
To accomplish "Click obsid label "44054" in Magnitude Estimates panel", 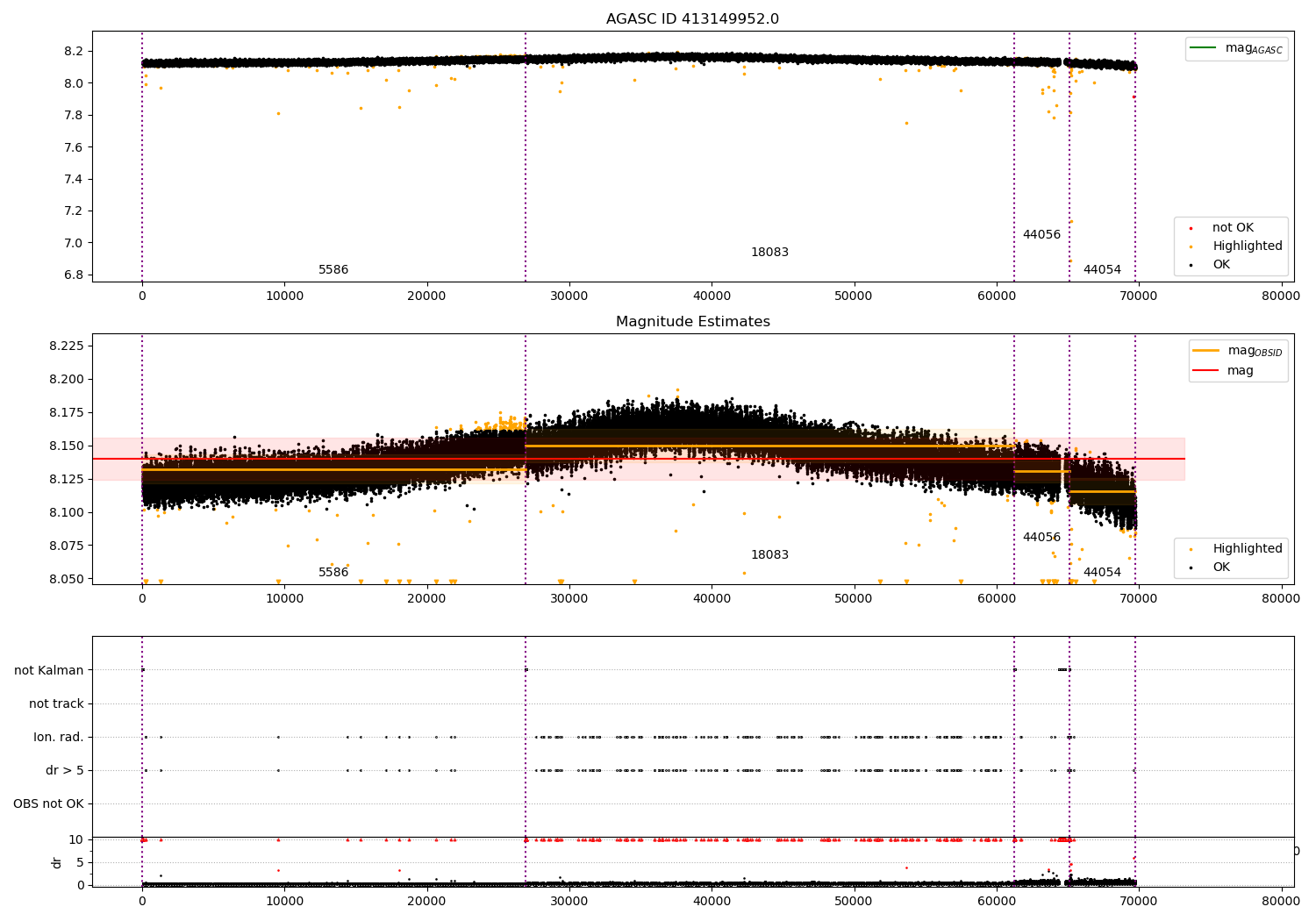I will (x=1102, y=573).
